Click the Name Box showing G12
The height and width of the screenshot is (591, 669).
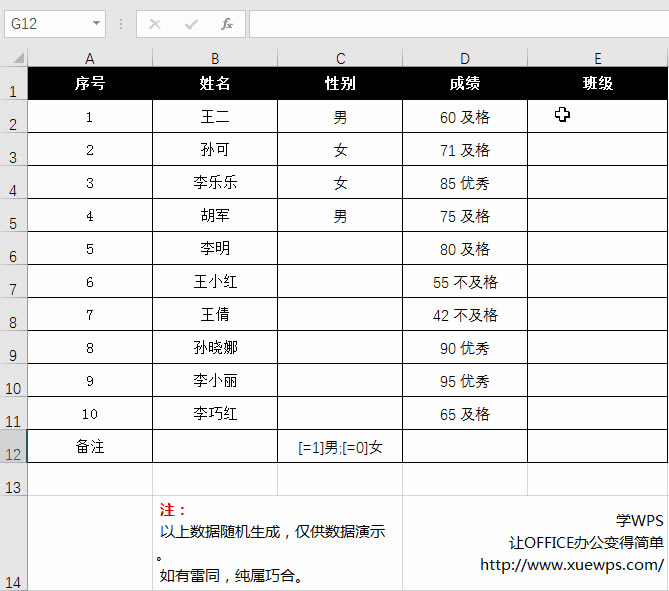click(x=55, y=23)
